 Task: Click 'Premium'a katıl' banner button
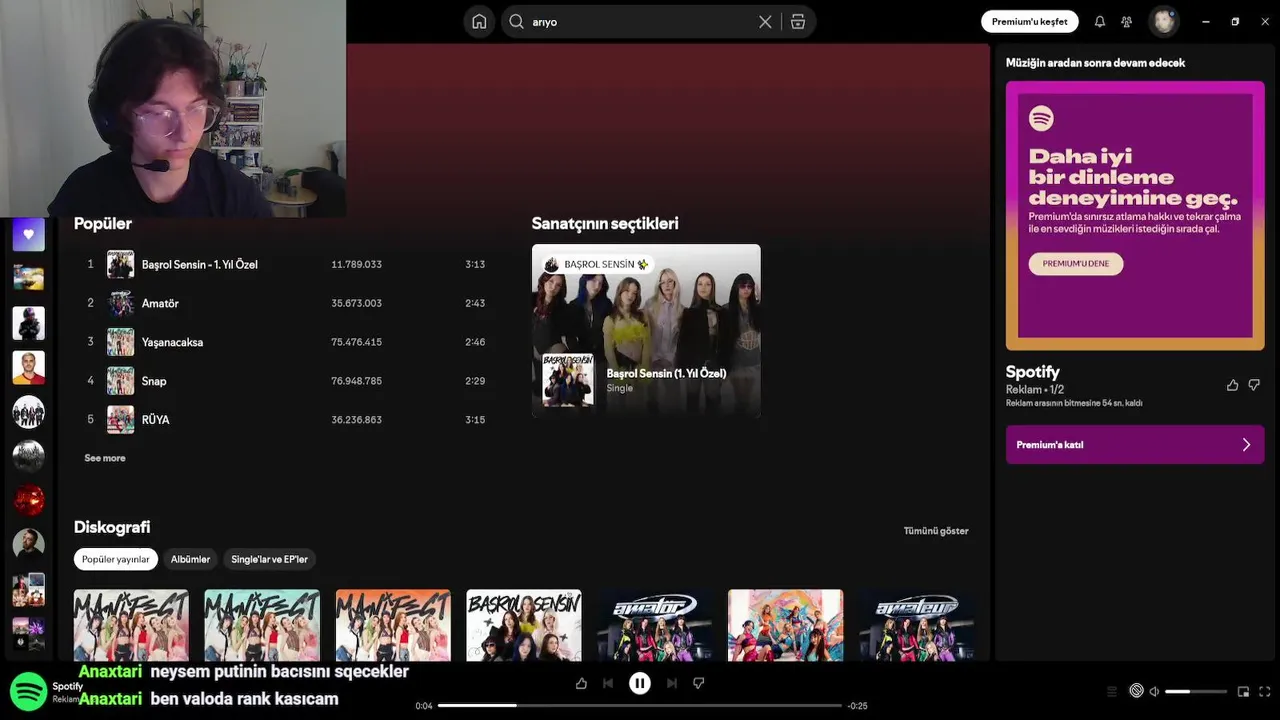coord(1135,445)
